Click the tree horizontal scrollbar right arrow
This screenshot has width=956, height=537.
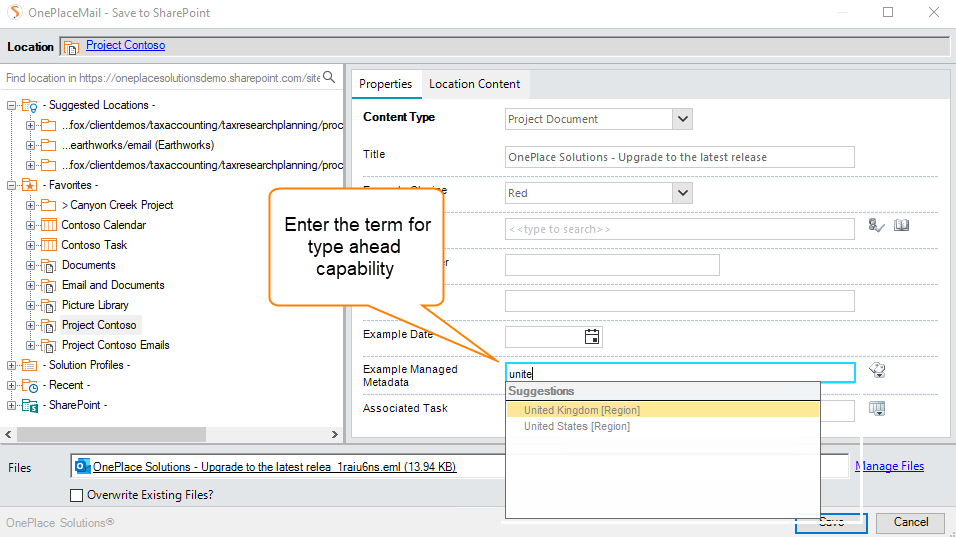tap(335, 435)
